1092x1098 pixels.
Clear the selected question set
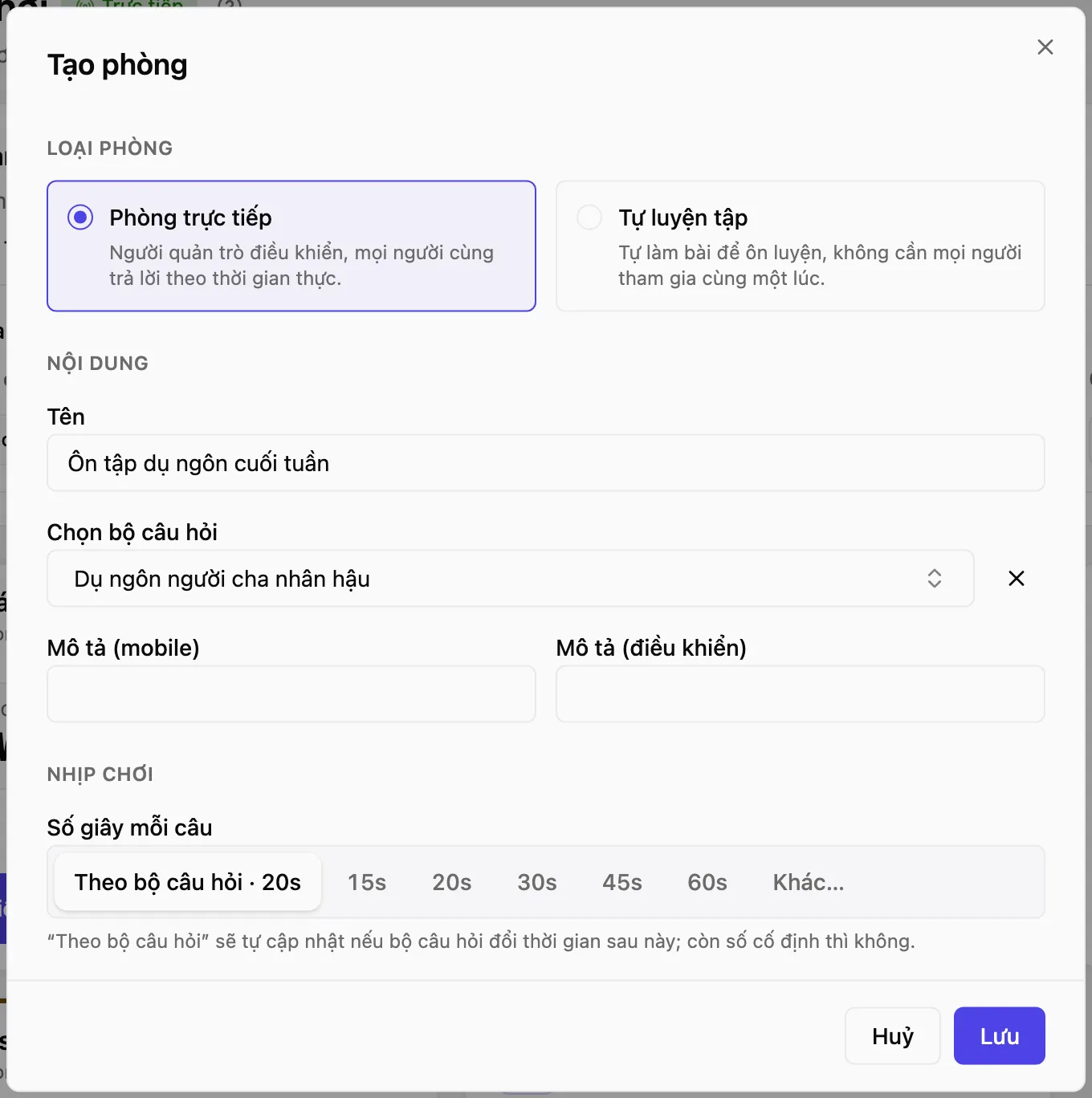pyautogui.click(x=1016, y=578)
